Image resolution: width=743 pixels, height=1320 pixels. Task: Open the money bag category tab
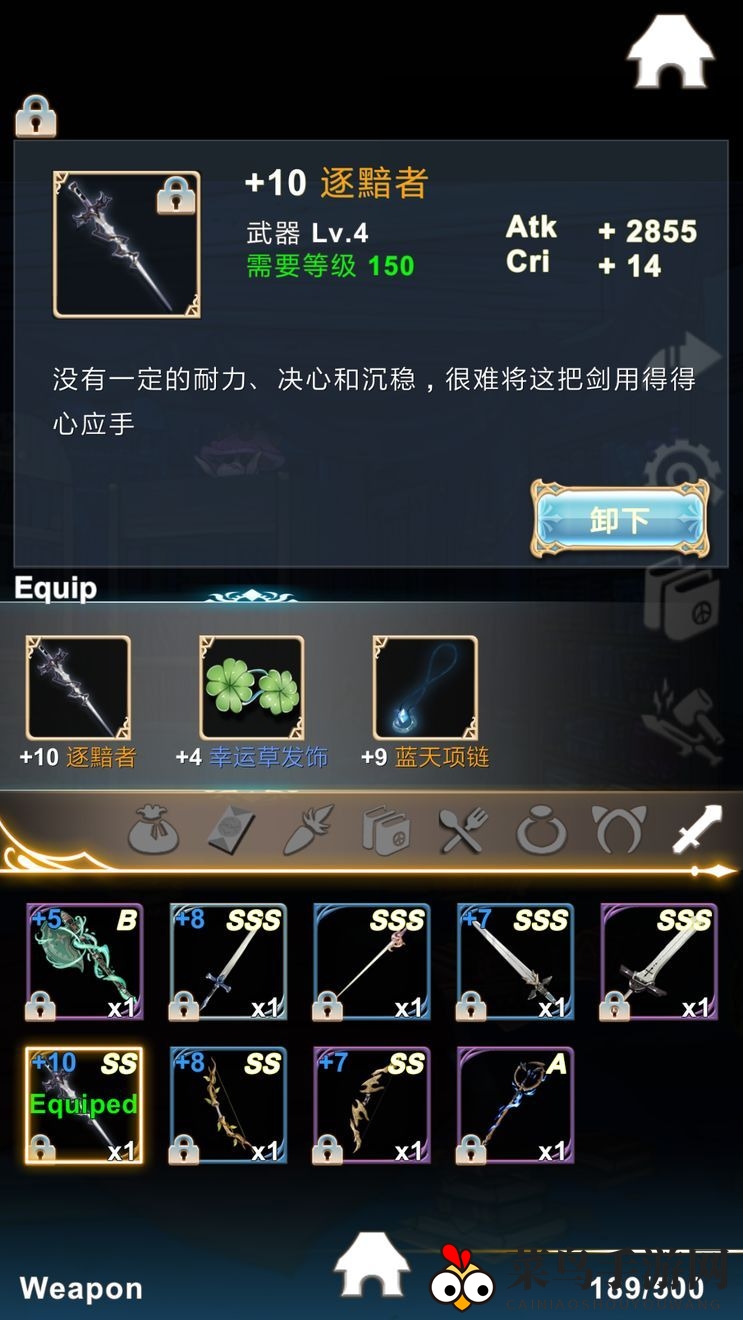pos(153,829)
